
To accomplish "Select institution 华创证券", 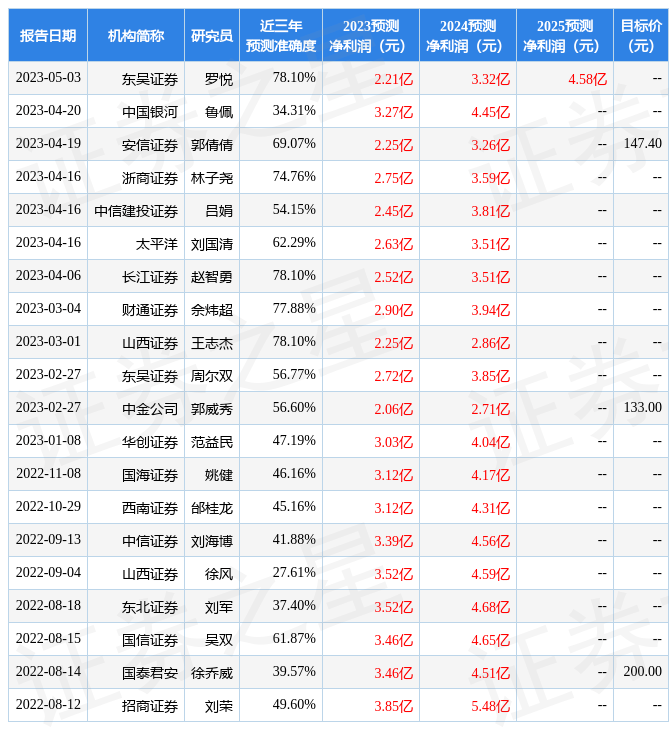I will (150, 443).
